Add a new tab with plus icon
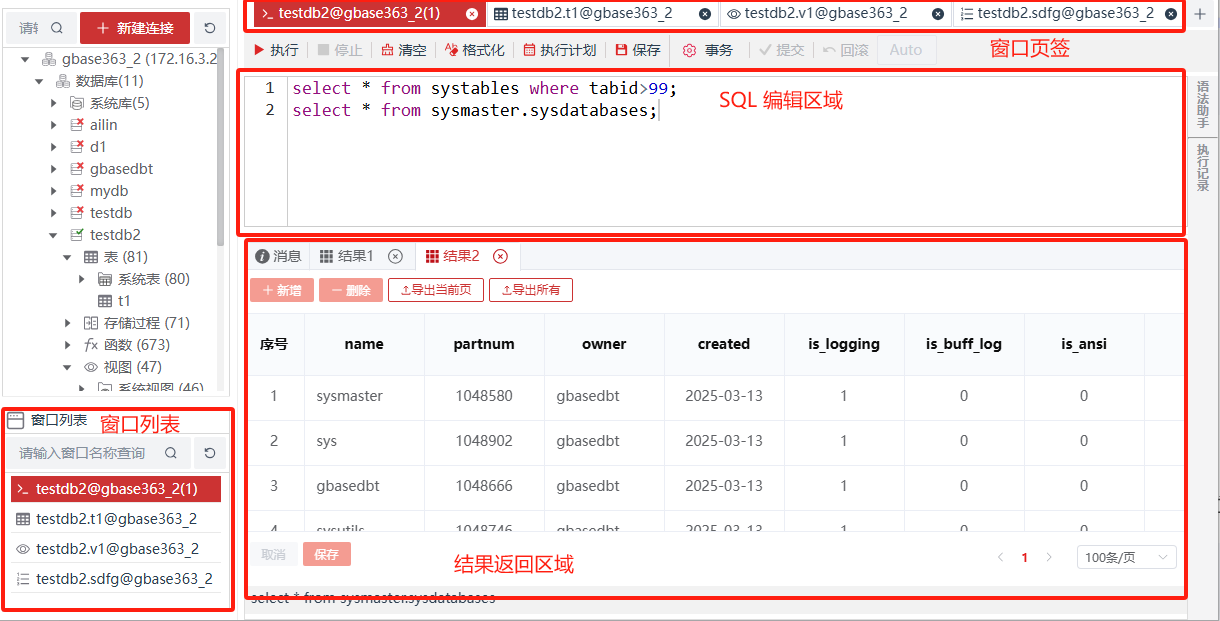Image resolution: width=1220 pixels, height=621 pixels. [1200, 14]
